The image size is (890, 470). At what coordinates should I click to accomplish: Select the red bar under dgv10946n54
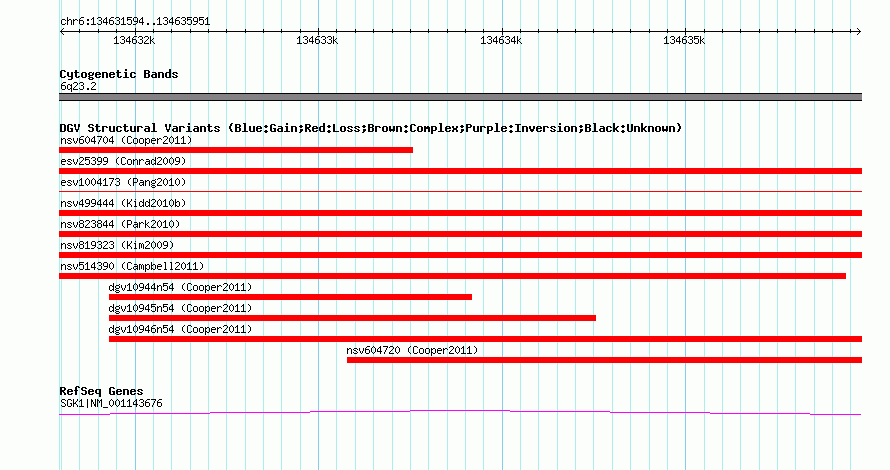(x=485, y=339)
